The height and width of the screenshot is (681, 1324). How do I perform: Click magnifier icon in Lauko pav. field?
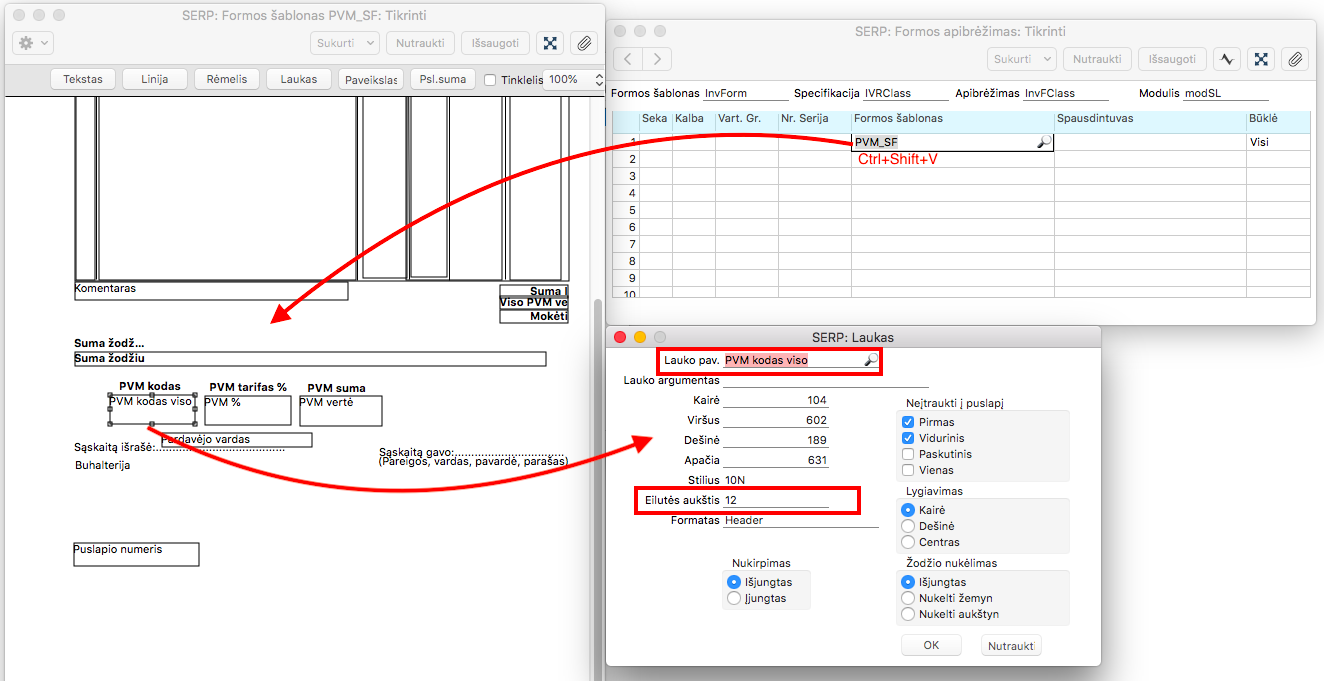coord(871,360)
